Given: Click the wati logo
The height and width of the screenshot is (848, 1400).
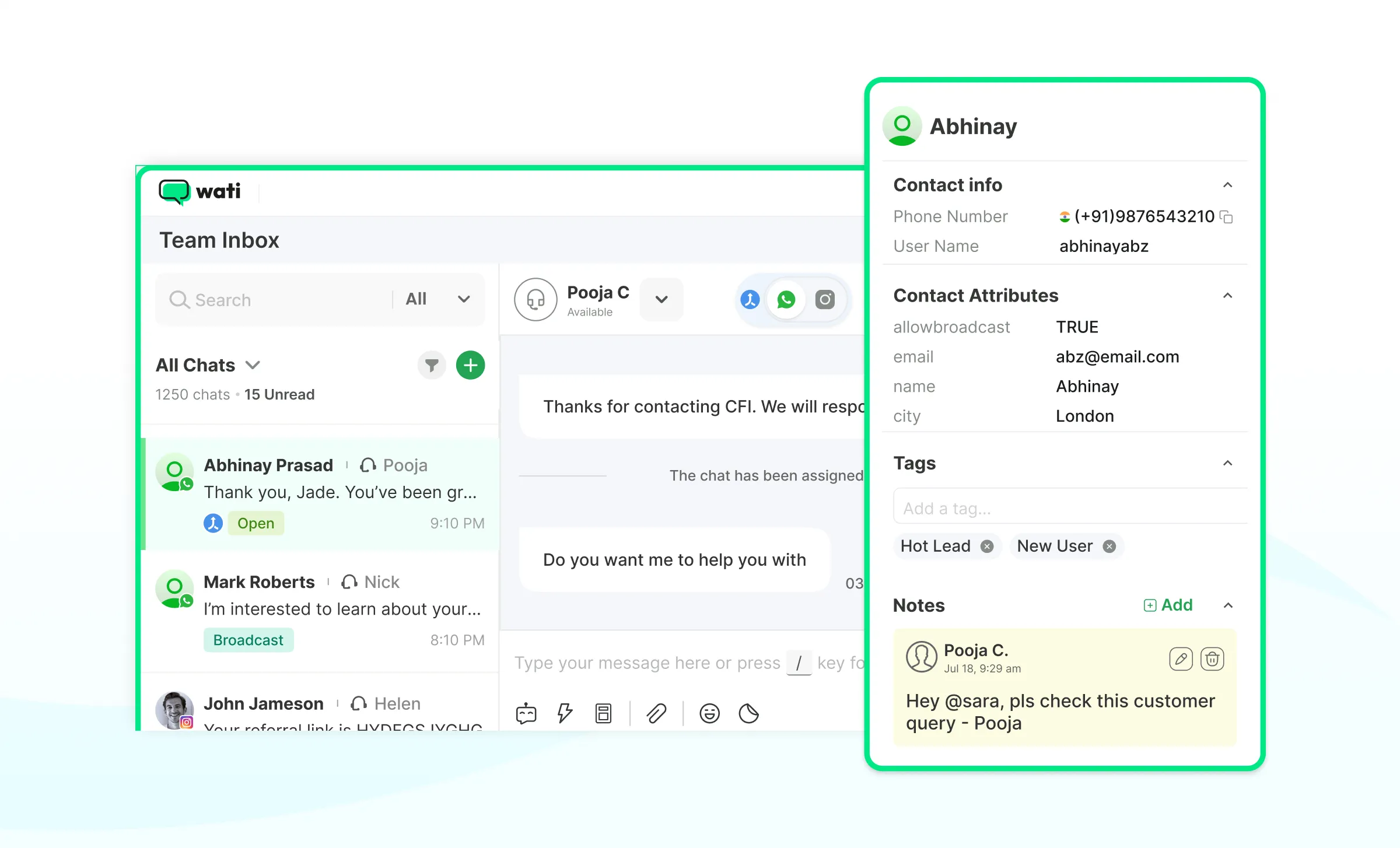Looking at the screenshot, I should pos(199,191).
